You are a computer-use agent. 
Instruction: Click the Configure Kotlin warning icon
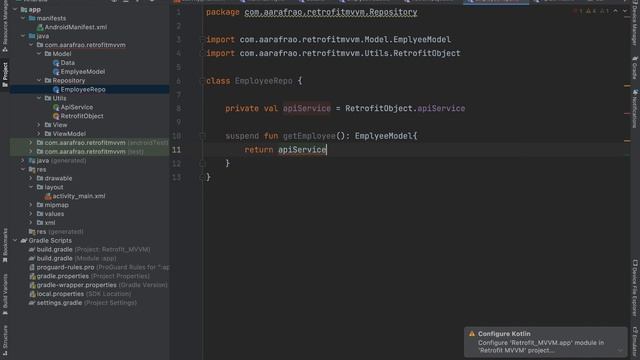(x=472, y=333)
